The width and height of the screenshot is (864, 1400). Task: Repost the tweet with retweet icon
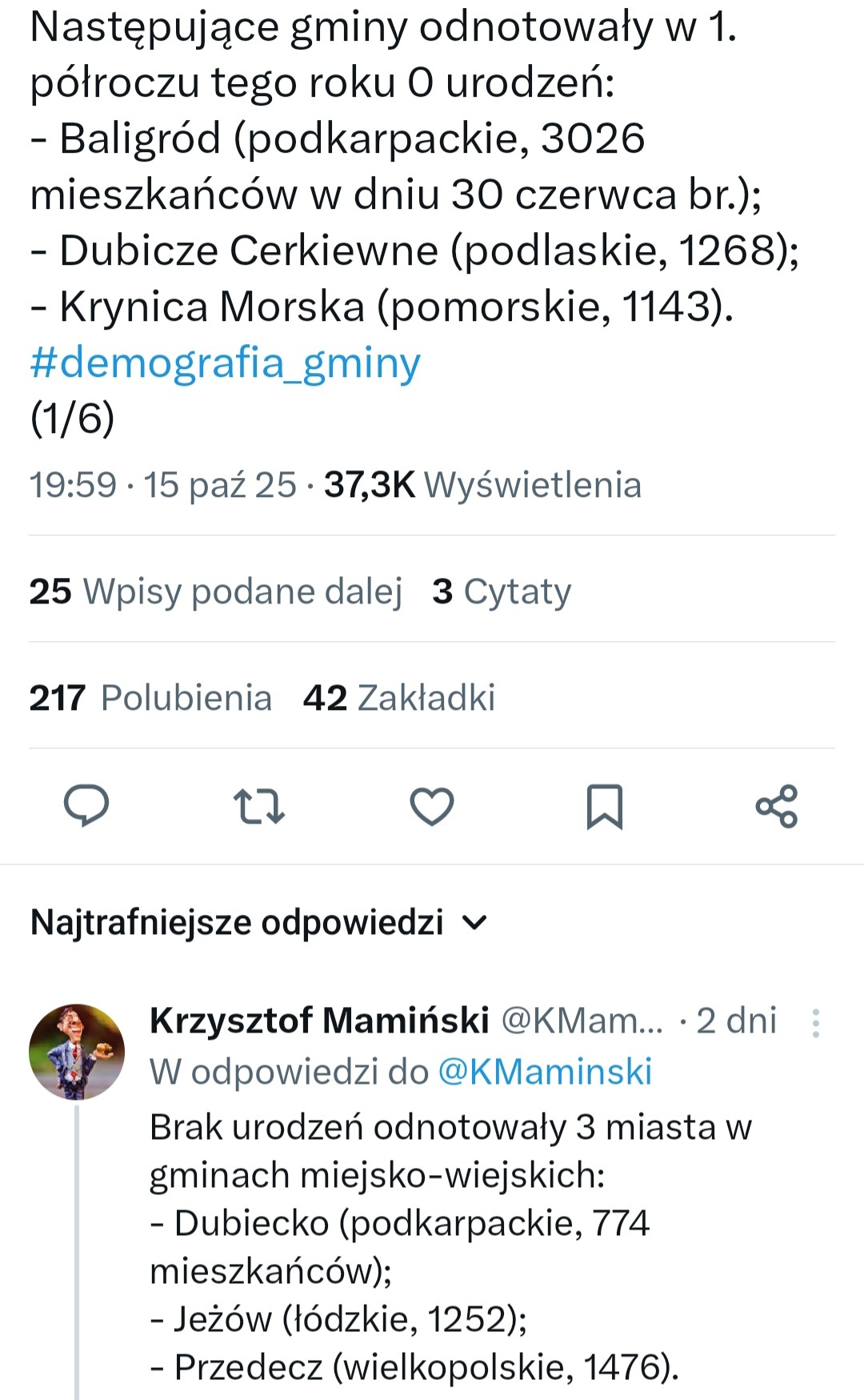click(258, 806)
